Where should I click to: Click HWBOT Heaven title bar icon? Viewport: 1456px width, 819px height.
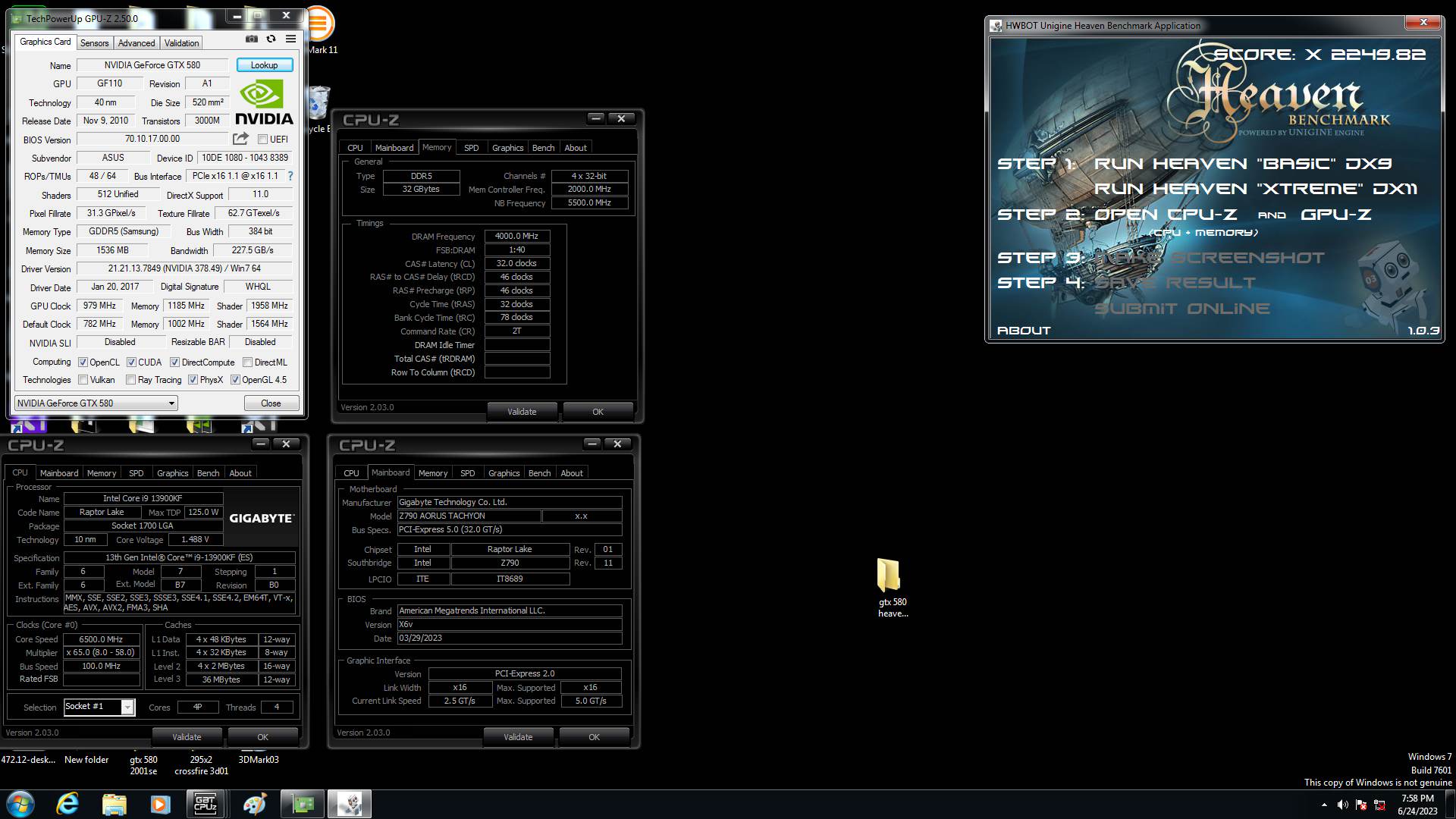[996, 26]
